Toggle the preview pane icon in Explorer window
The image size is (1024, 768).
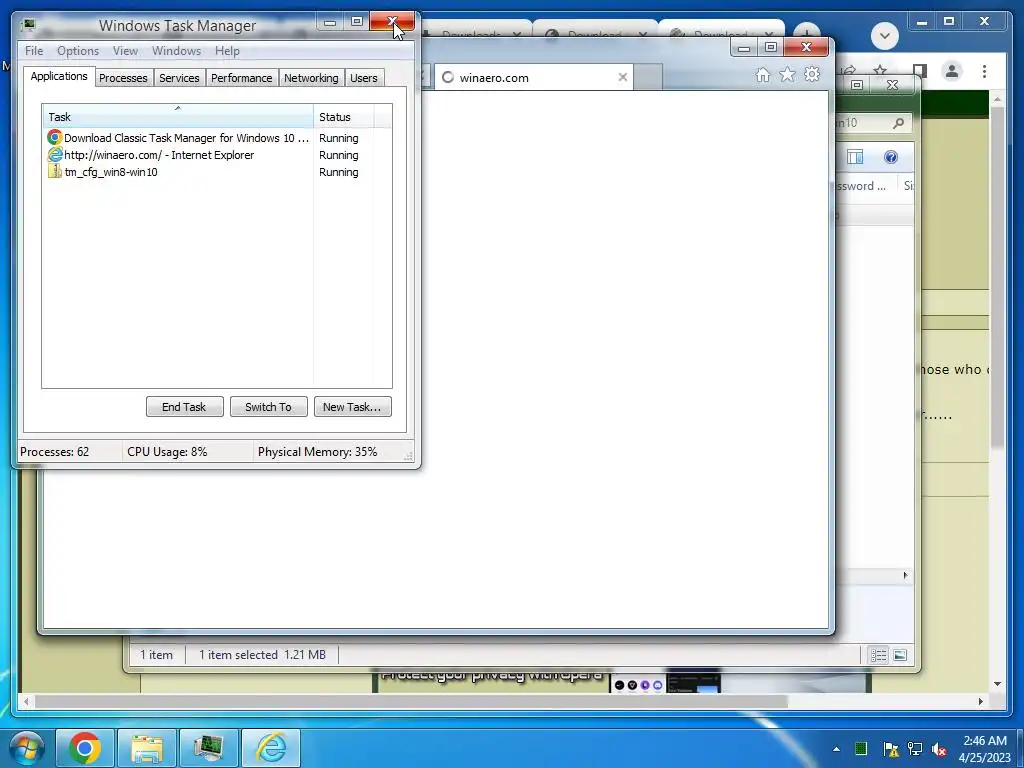[x=855, y=157]
